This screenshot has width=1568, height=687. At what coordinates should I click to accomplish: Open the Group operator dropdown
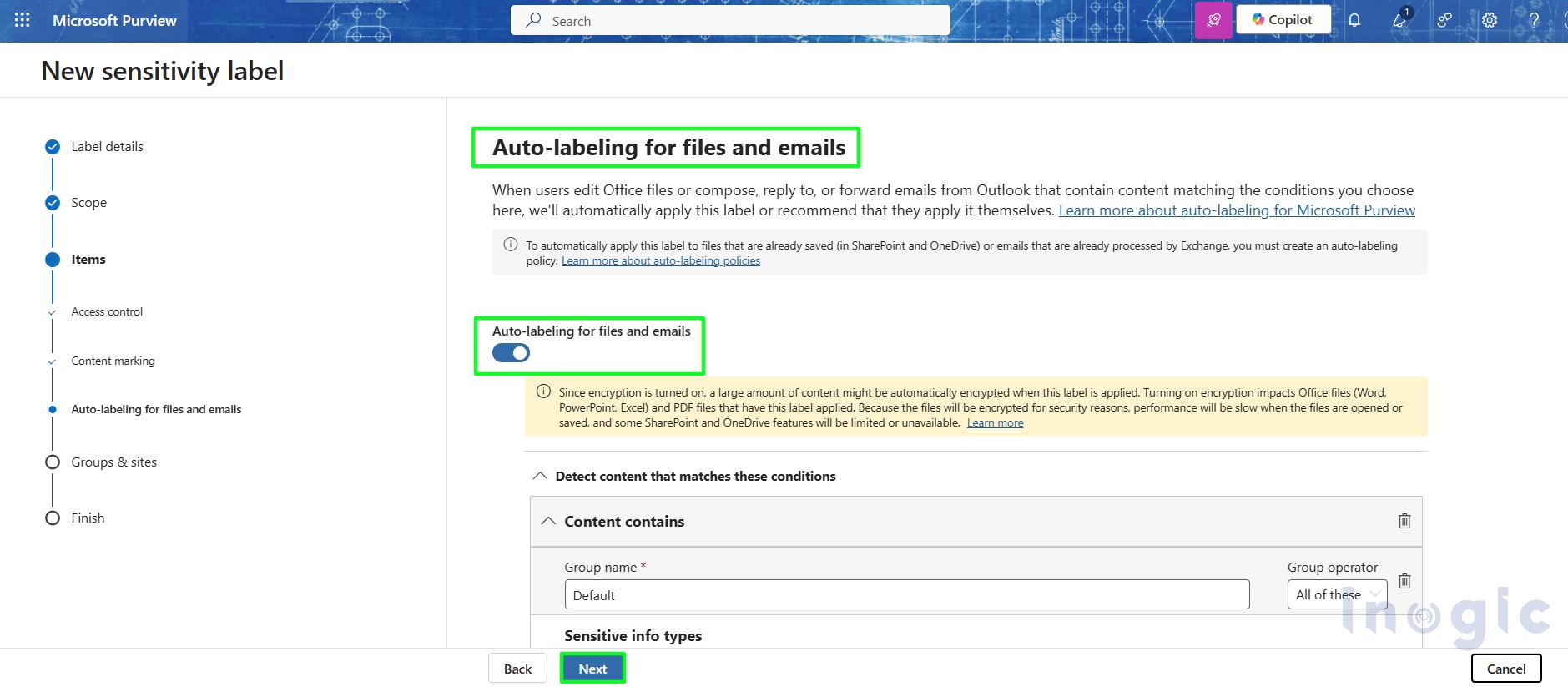[x=1337, y=594]
